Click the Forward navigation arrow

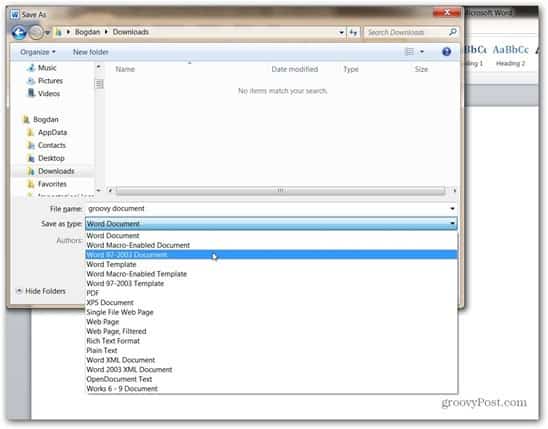tap(36, 32)
